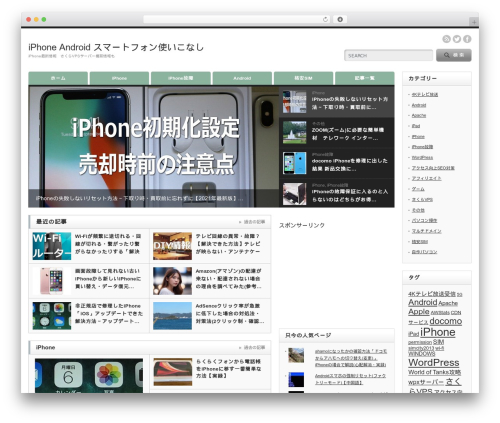Open the Twitter icon in the header
The width and height of the screenshot is (500, 423).
click(457, 39)
